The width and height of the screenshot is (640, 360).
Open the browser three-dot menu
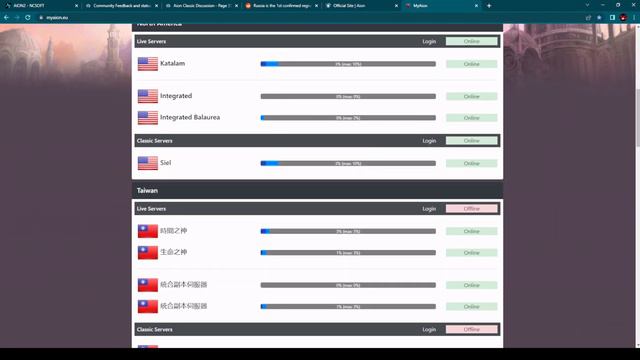point(634,18)
